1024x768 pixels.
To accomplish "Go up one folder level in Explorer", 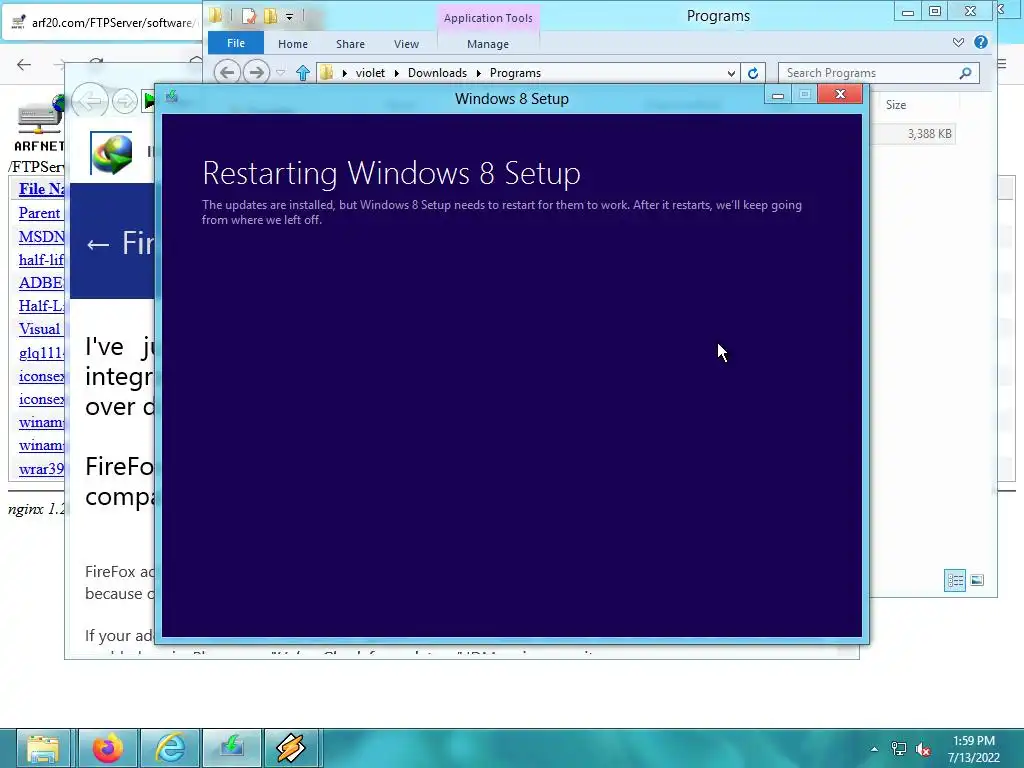I will point(302,72).
